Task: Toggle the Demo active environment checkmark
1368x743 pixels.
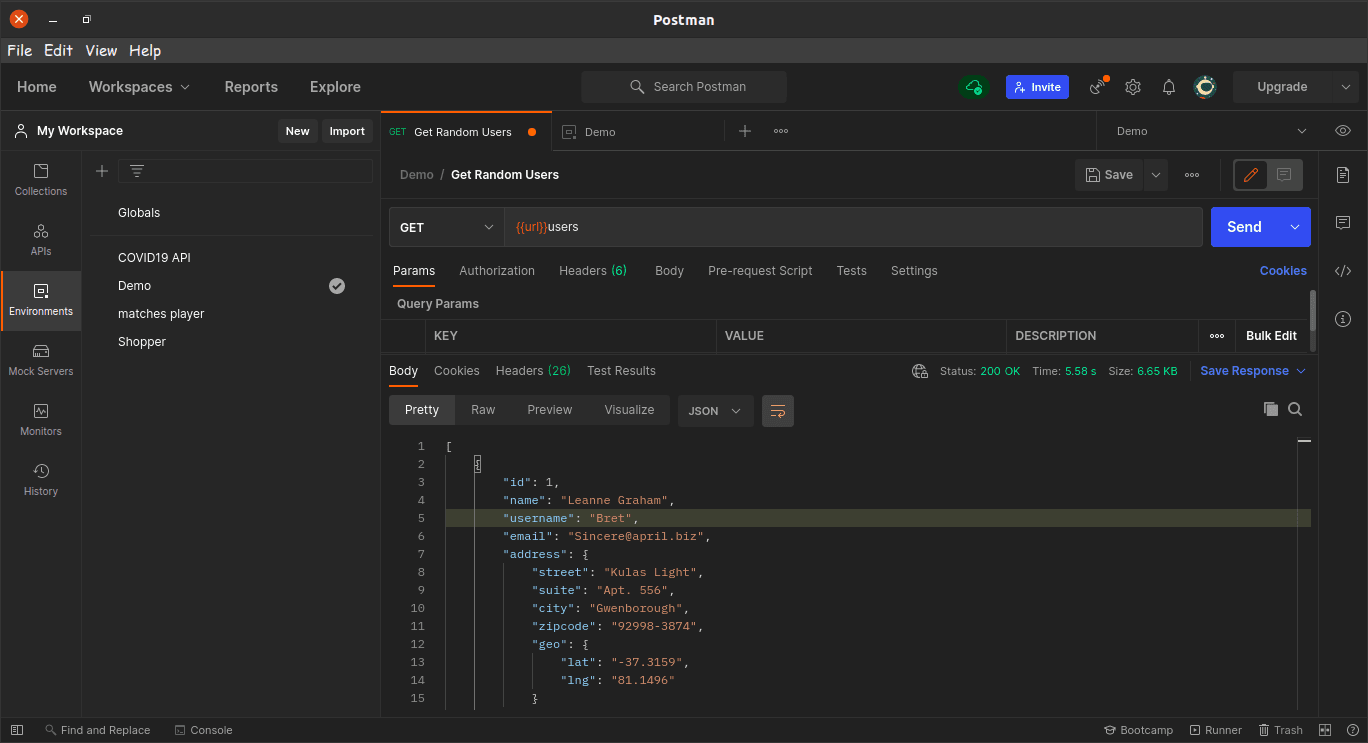Action: click(337, 286)
